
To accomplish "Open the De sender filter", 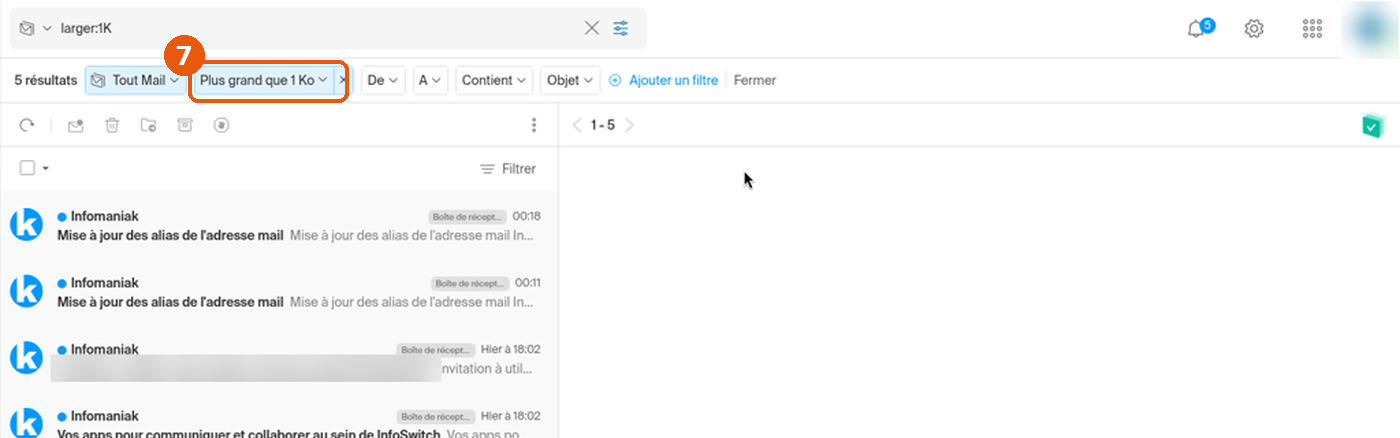I will pyautogui.click(x=382, y=80).
